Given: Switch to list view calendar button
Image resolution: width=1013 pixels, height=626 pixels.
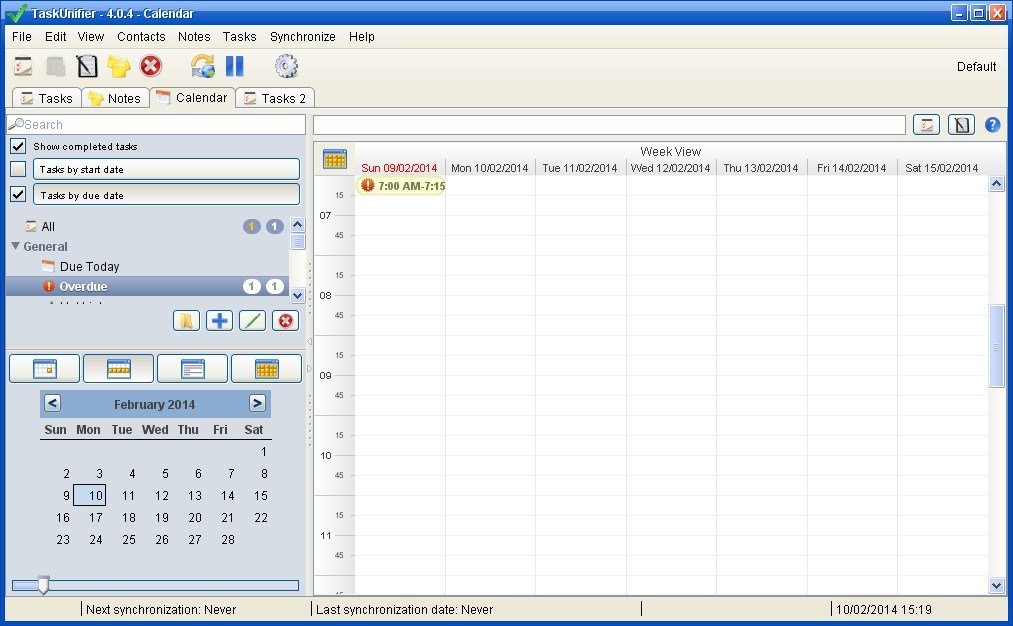Looking at the screenshot, I should click(x=193, y=369).
